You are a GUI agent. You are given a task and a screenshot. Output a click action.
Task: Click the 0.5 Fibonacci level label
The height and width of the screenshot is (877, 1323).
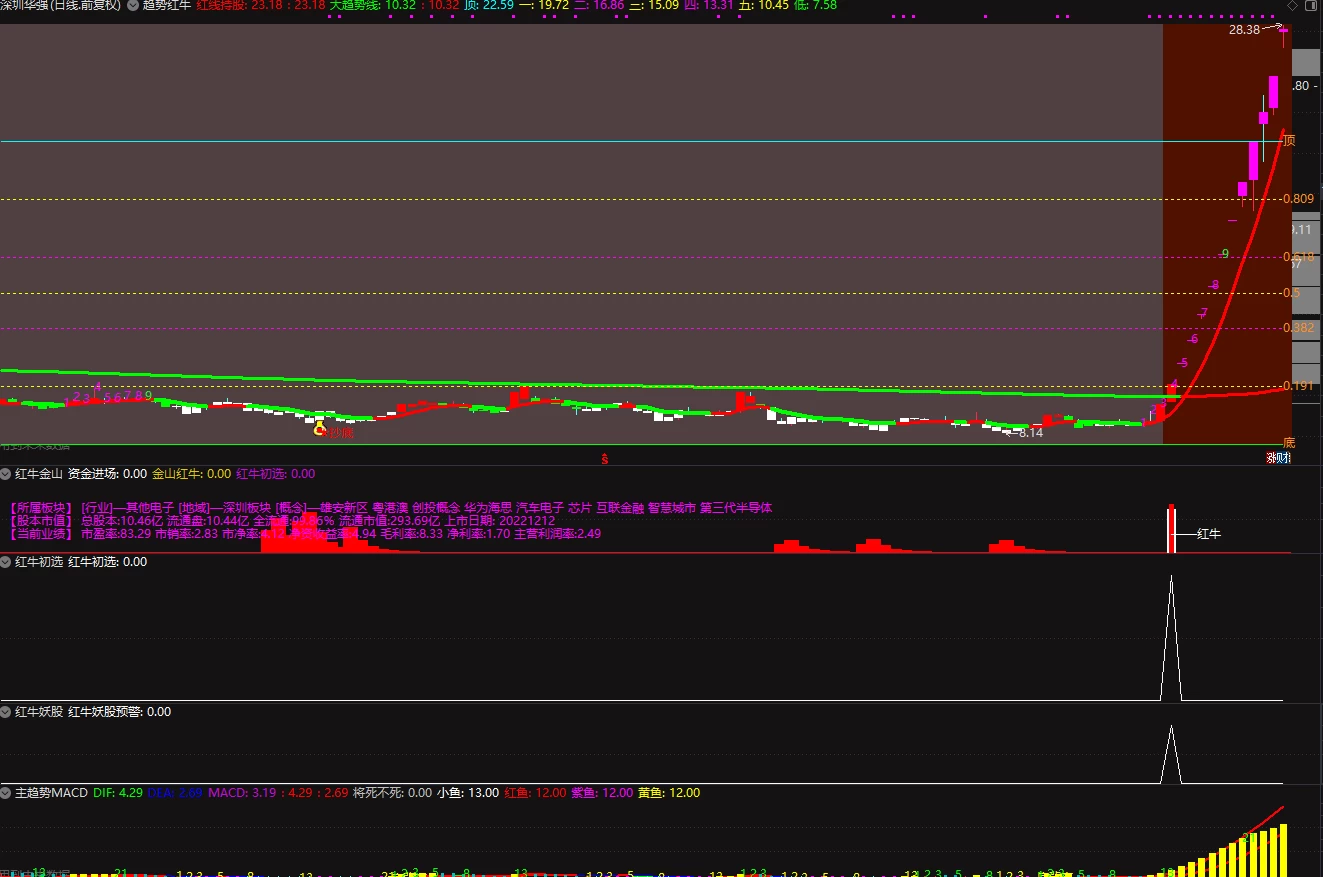(1292, 293)
